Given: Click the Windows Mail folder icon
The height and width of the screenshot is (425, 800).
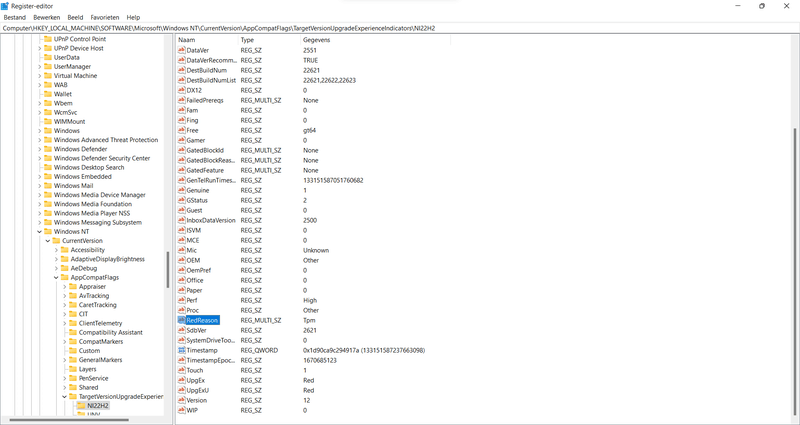Looking at the screenshot, I should click(x=48, y=186).
